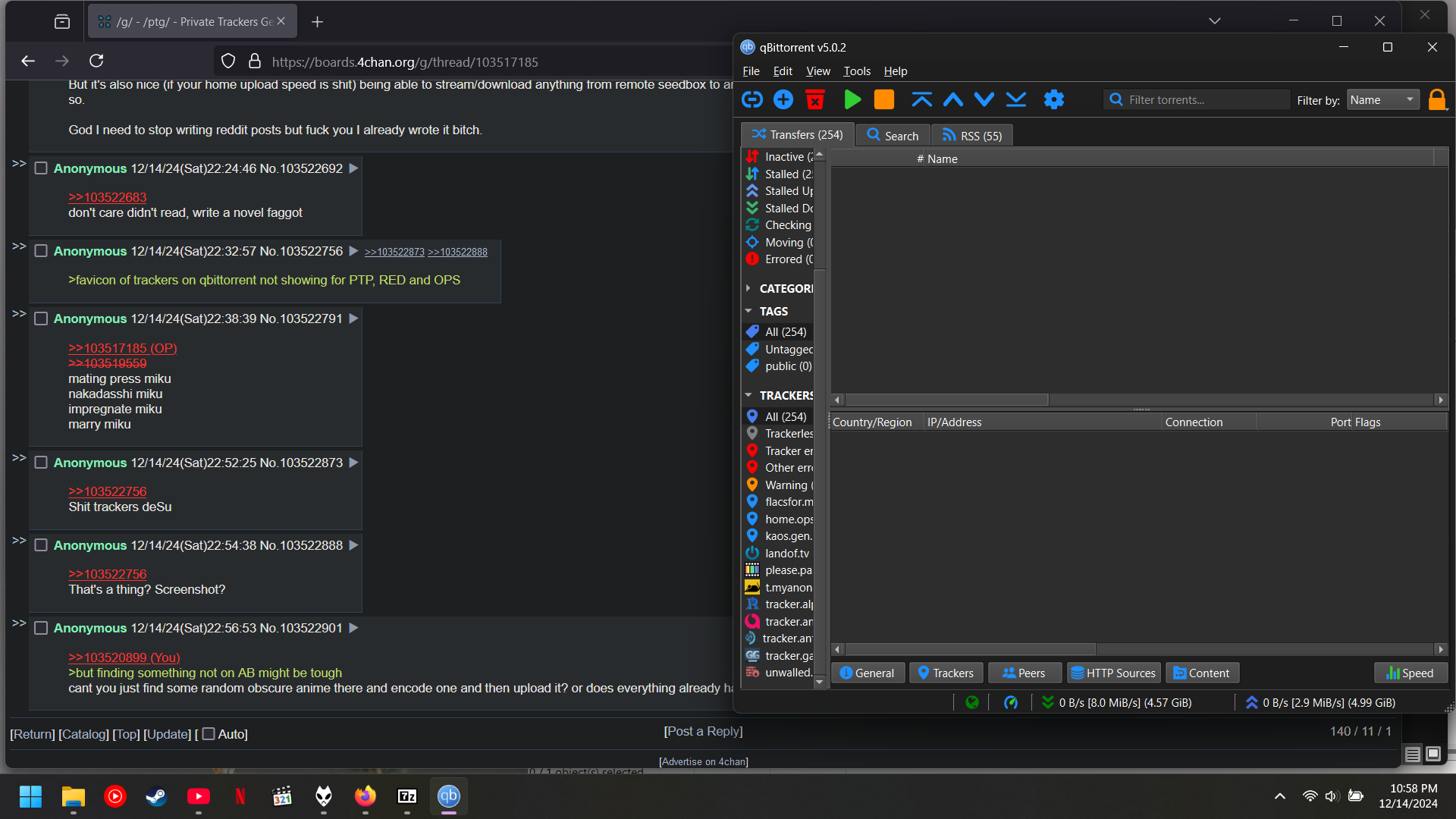Click the orange lock UI icon

pyautogui.click(x=1436, y=99)
